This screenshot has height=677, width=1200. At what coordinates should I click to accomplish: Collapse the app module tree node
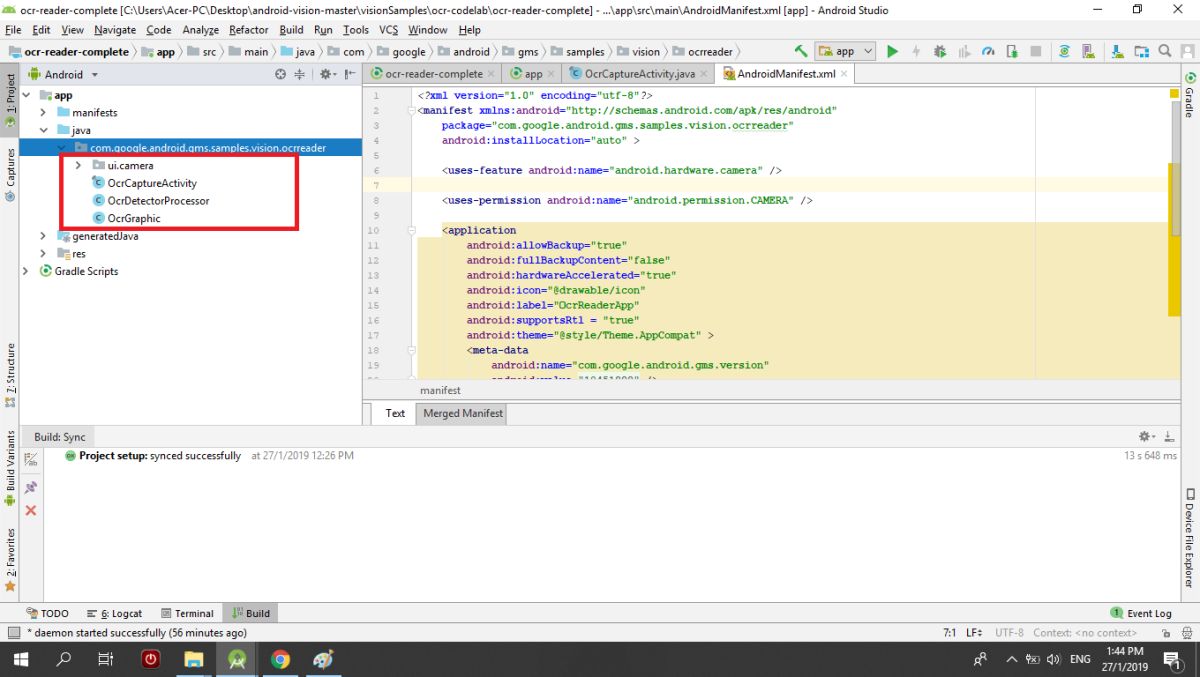(27, 95)
